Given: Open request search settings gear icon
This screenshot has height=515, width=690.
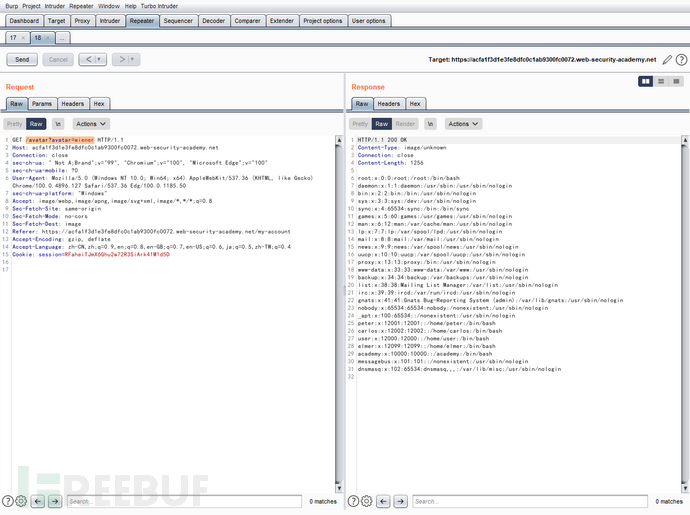Looking at the screenshot, I should tap(21, 501).
